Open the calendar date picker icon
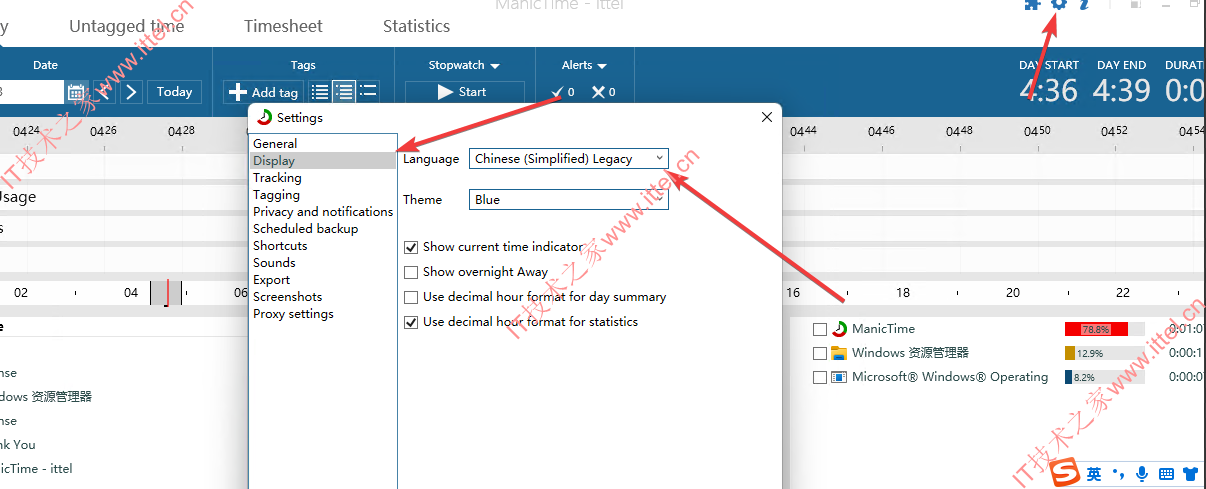 click(x=77, y=92)
